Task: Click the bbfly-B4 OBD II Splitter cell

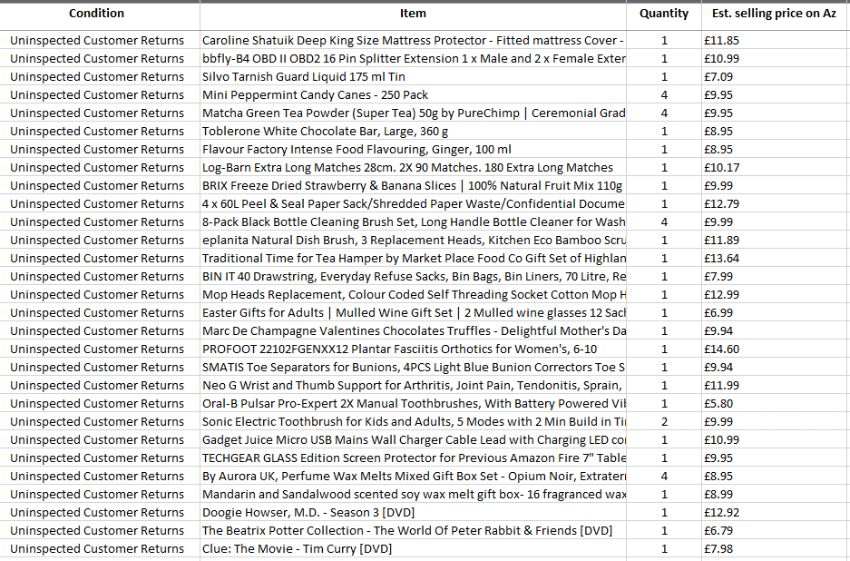Action: (413, 59)
